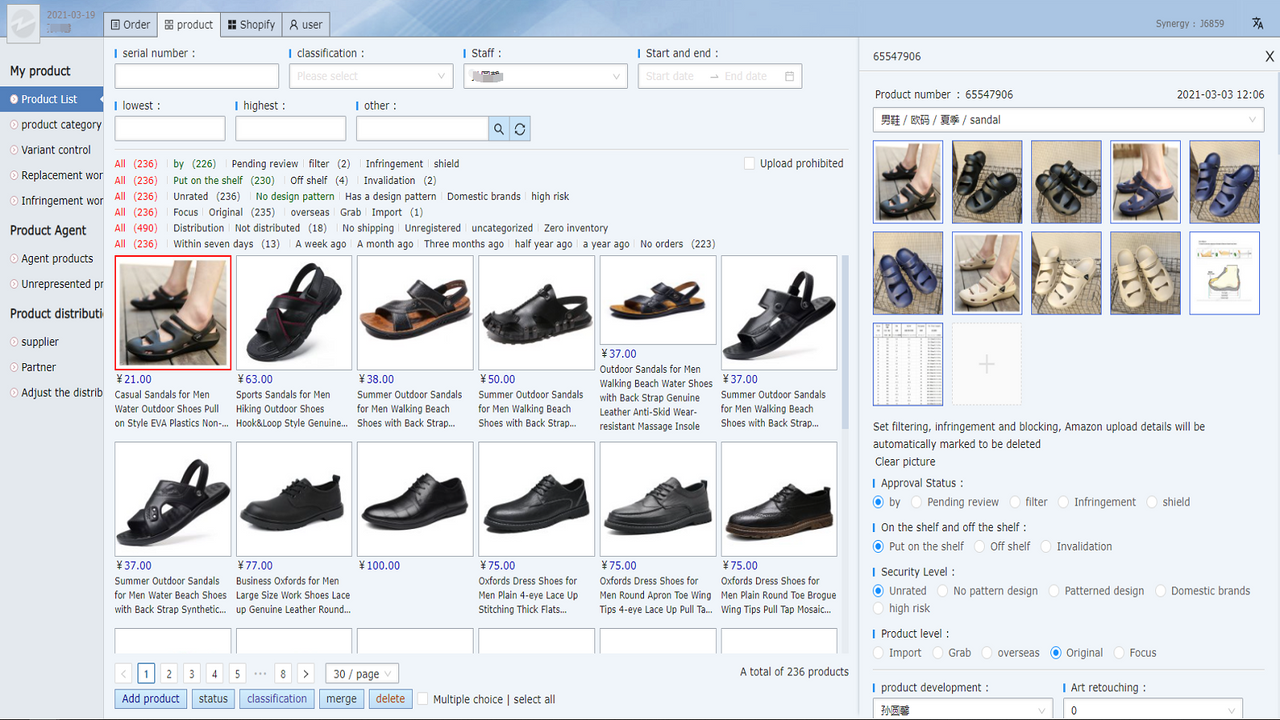Enable the Upload prohibited checkbox
Screen dimensions: 1280x720
coord(748,162)
